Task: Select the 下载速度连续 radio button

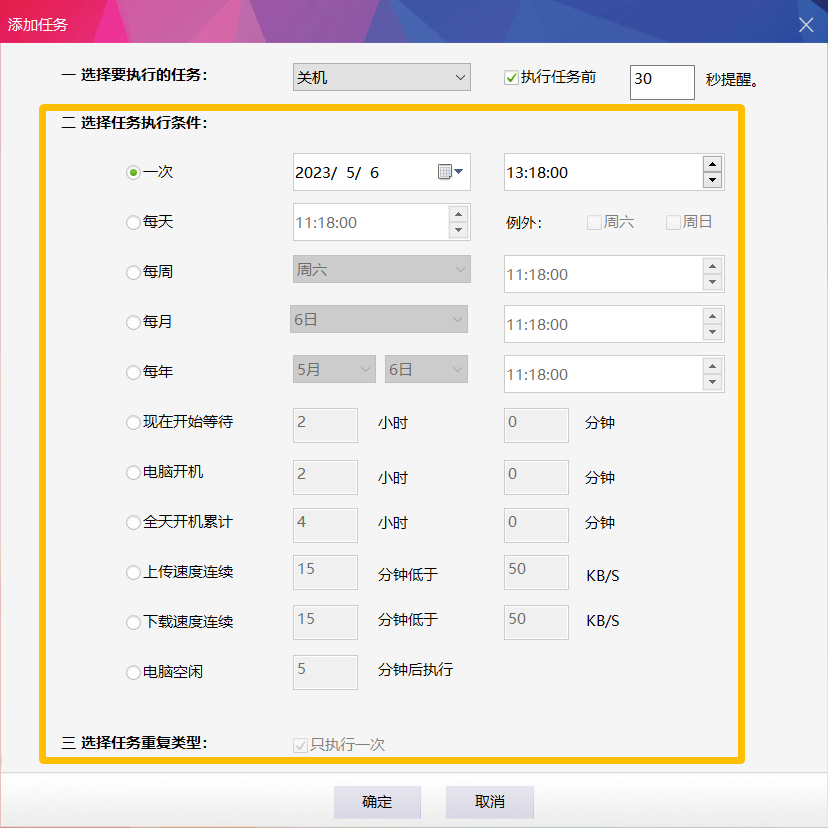Action: [x=133, y=622]
